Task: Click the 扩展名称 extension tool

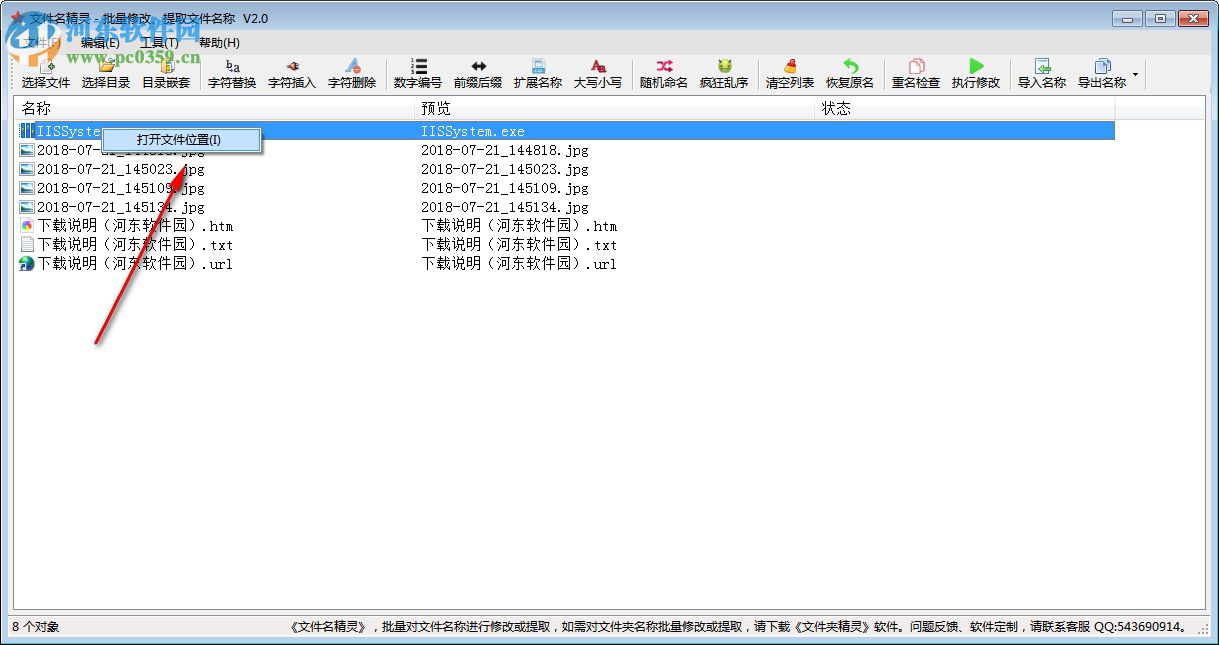Action: pos(538,74)
